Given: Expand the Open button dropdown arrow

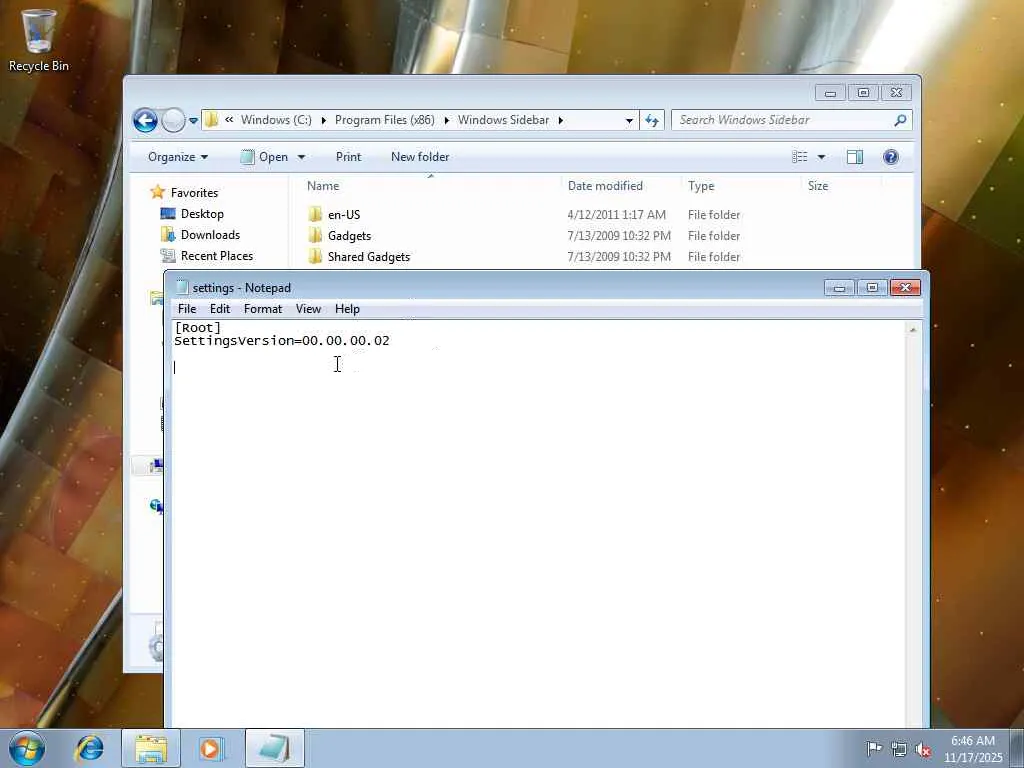Looking at the screenshot, I should point(301,157).
